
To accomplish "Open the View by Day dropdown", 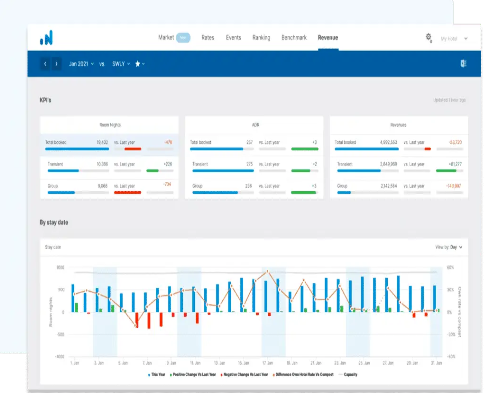I will click(449, 247).
